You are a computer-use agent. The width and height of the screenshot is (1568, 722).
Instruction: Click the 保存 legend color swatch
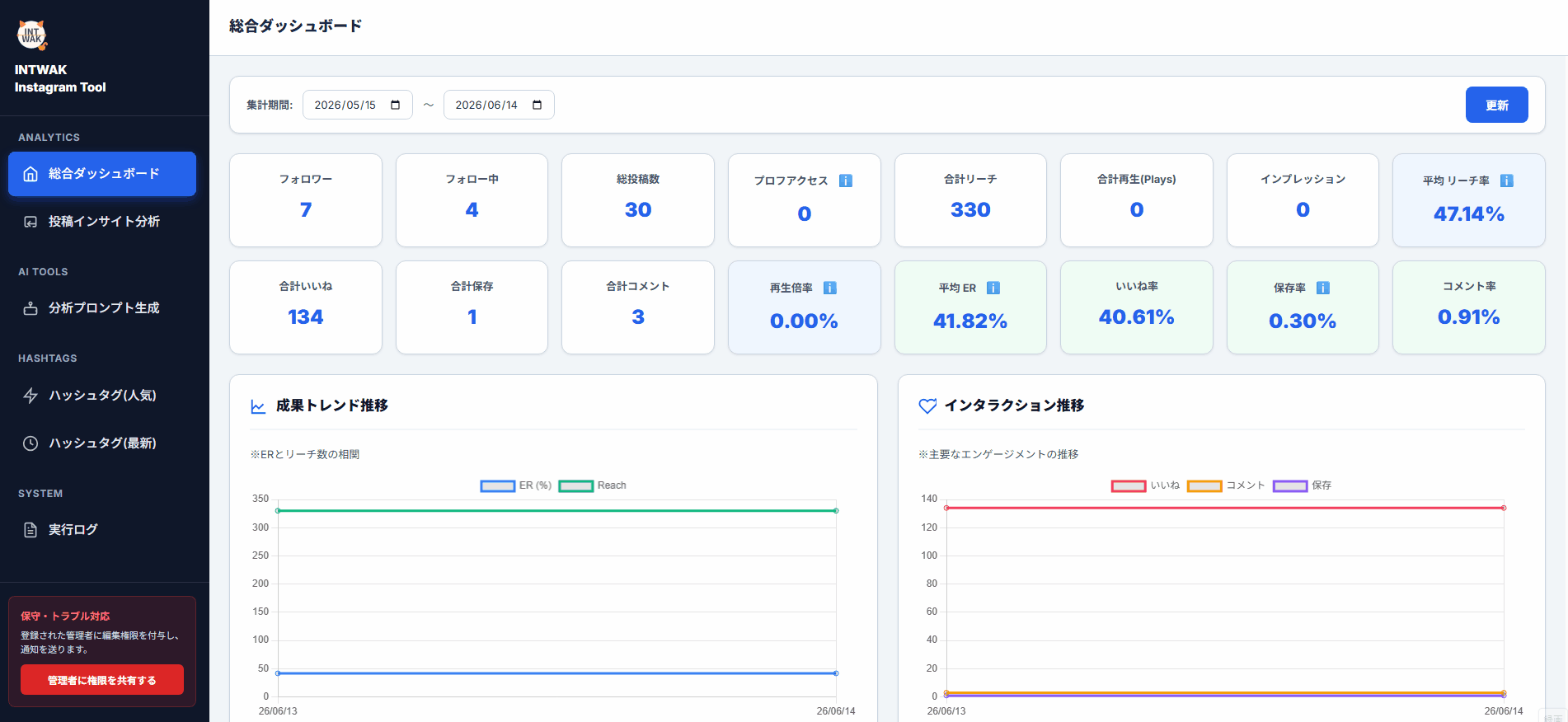1290,485
